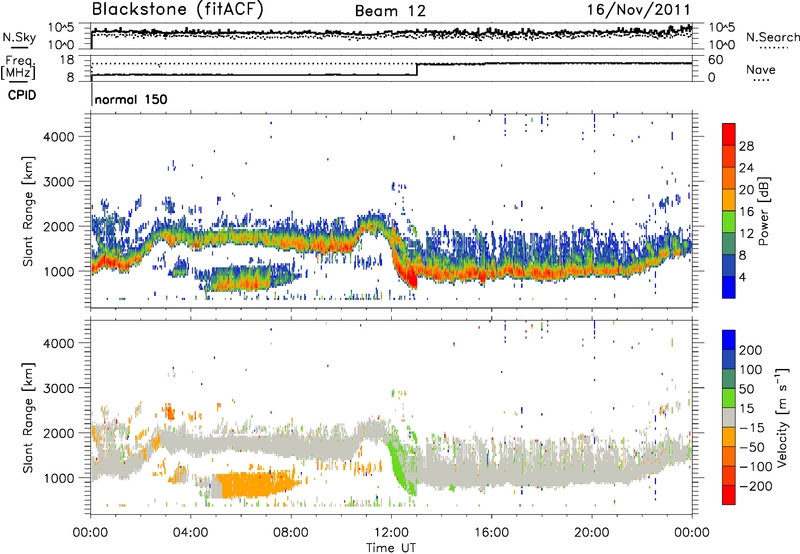Click the "Freq. [MHz]" legend label
Image resolution: width=800 pixels, height=554 pixels.
click(x=18, y=67)
